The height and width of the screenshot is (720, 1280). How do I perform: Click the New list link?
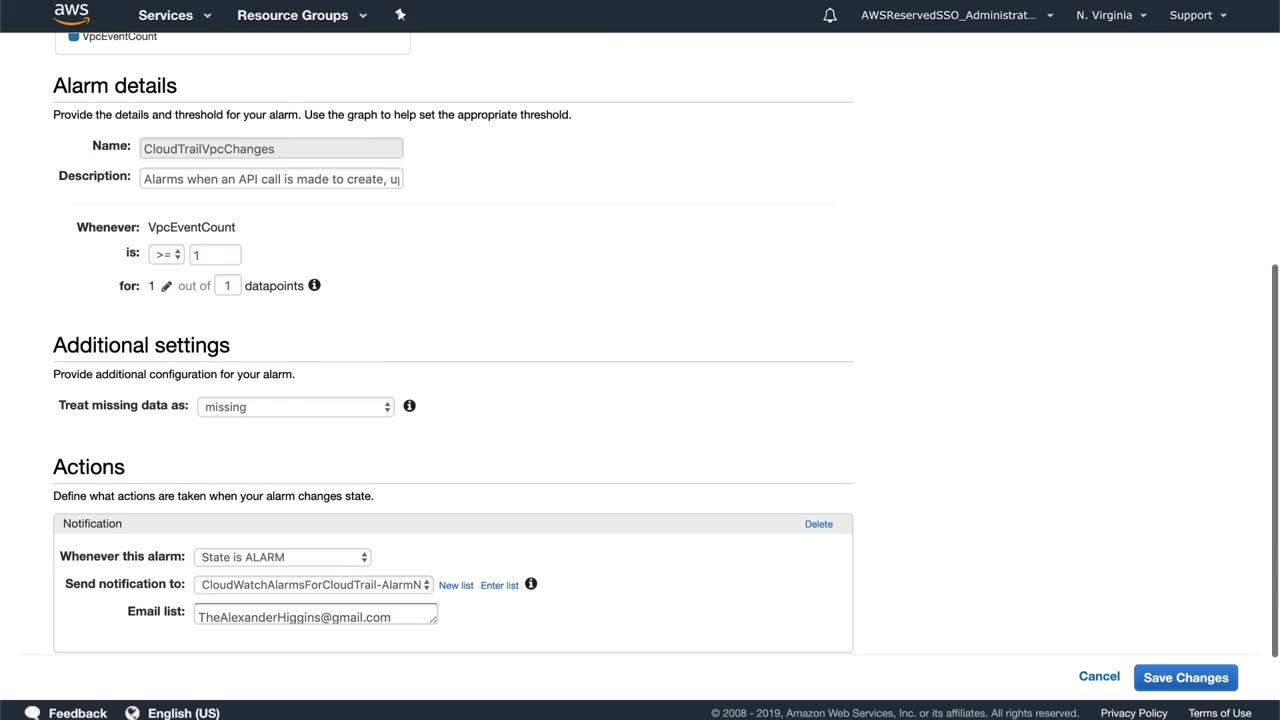coord(456,585)
